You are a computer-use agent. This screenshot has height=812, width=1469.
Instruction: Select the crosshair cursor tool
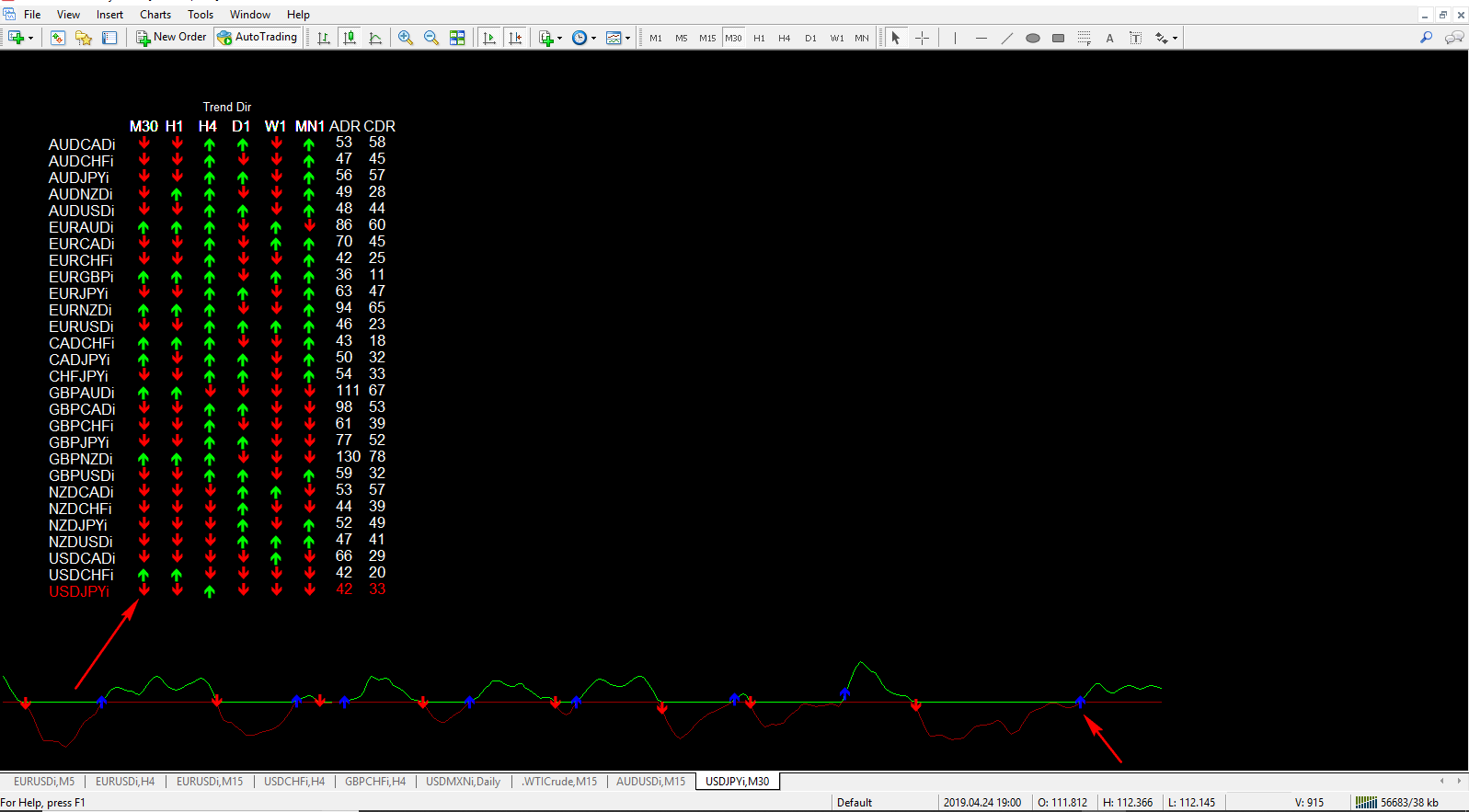point(922,38)
